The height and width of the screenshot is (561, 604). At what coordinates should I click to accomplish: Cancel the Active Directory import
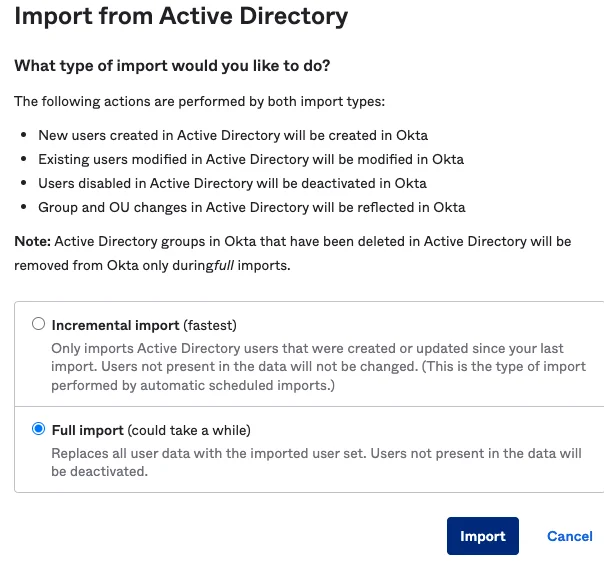point(569,536)
